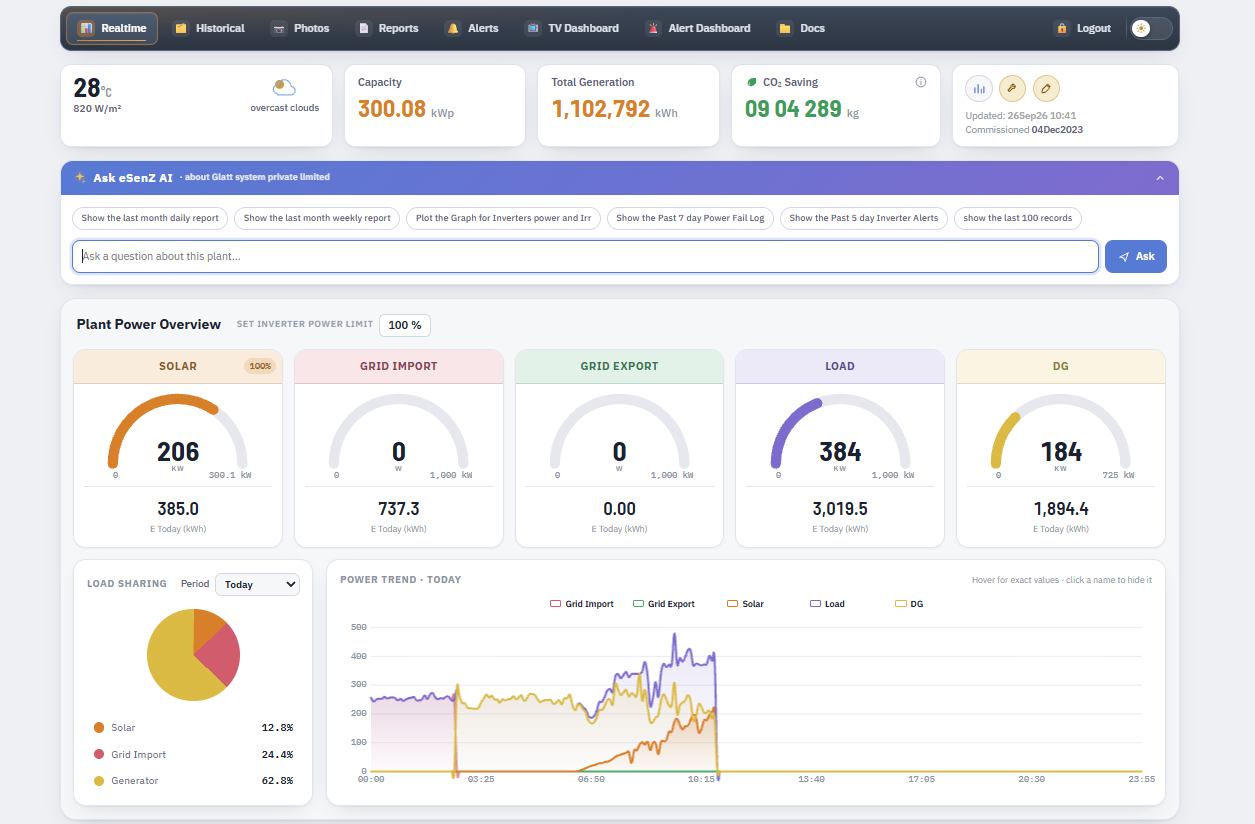Viewport: 1255px width, 824px height.
Task: Click the Grid Import gauge arc
Action: tap(399, 400)
